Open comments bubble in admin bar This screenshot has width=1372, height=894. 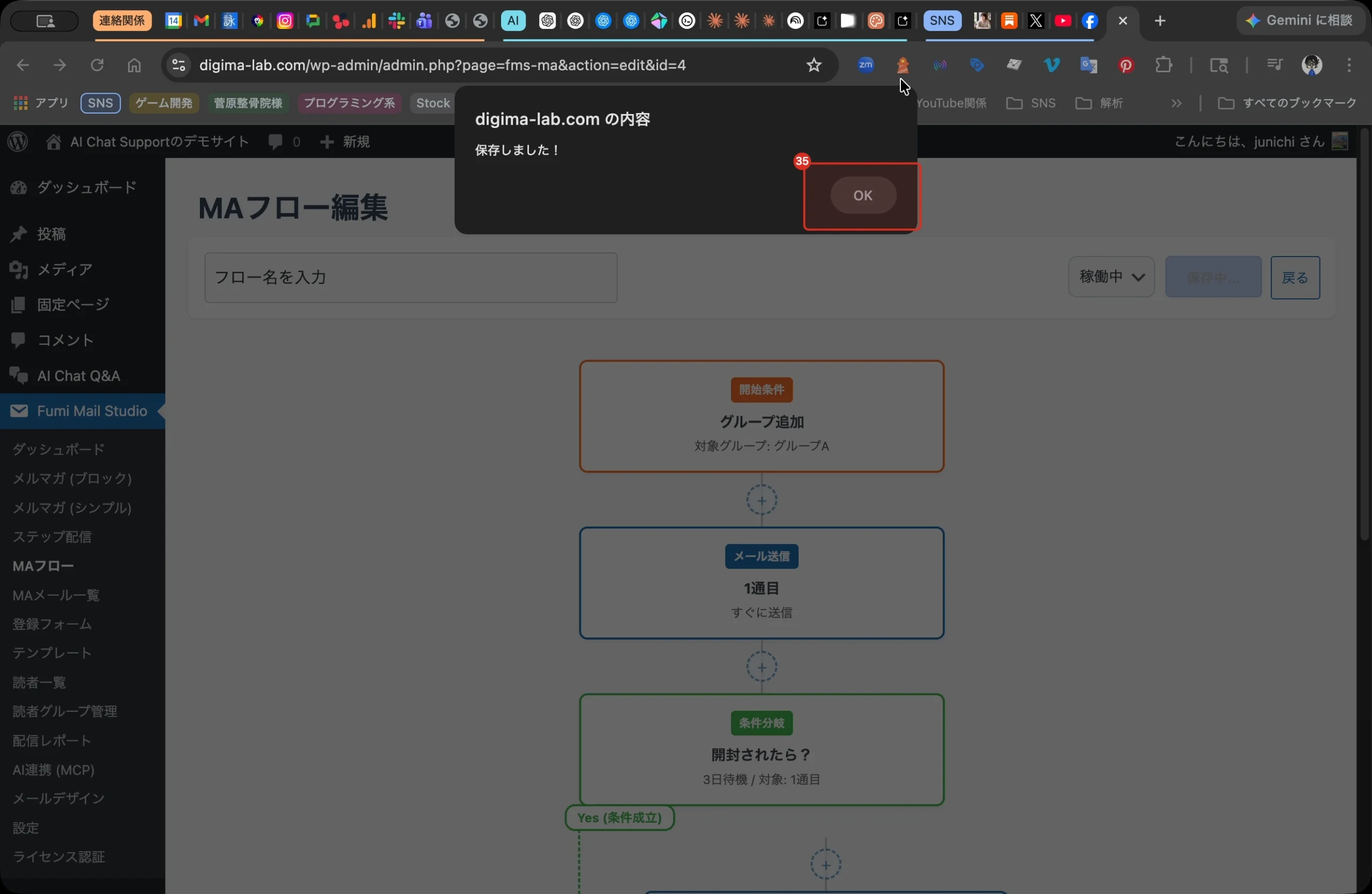(284, 142)
